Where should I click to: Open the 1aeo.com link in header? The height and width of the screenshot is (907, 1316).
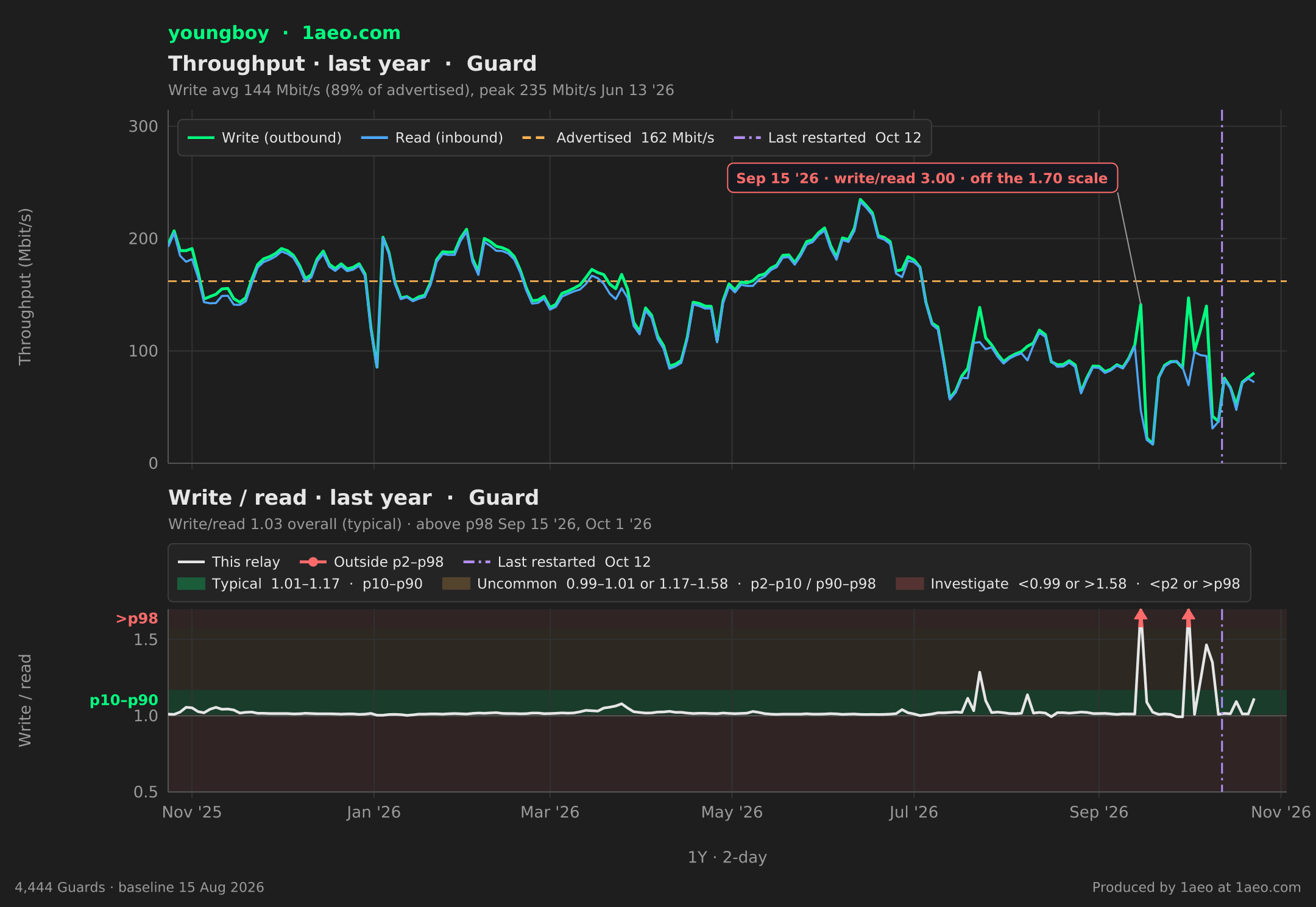click(351, 33)
